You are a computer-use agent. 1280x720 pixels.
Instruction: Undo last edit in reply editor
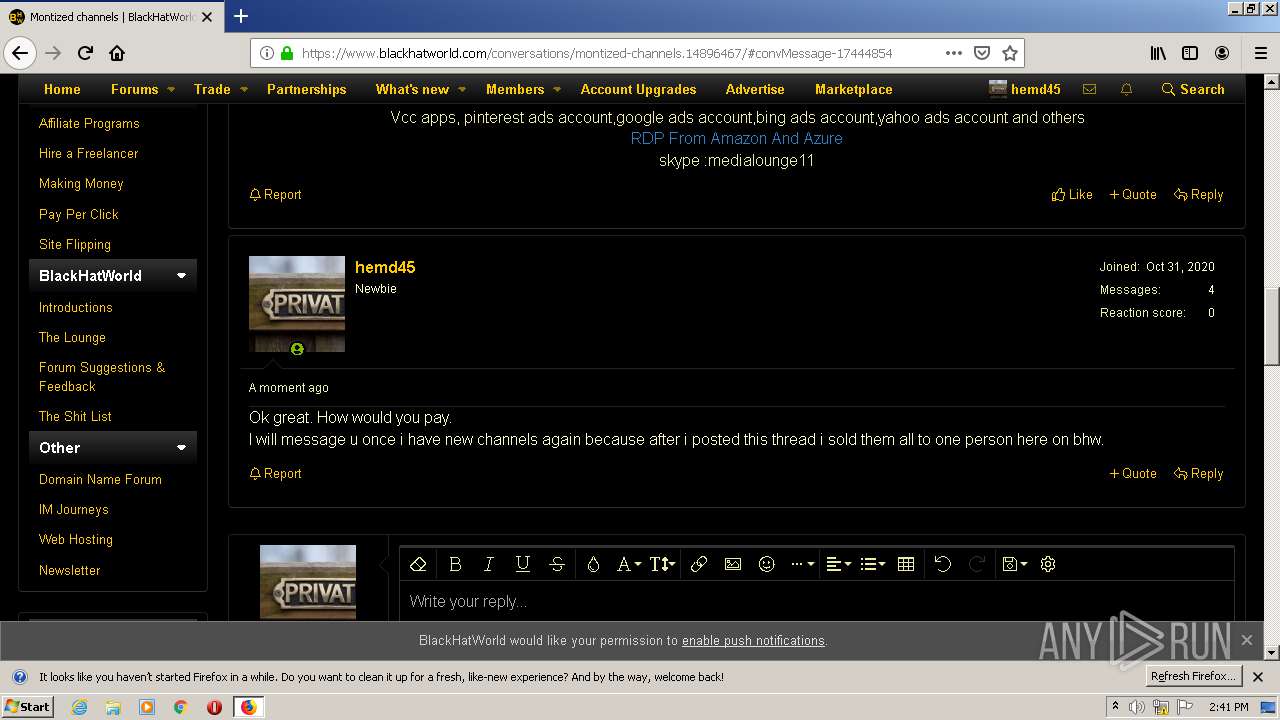(x=942, y=564)
